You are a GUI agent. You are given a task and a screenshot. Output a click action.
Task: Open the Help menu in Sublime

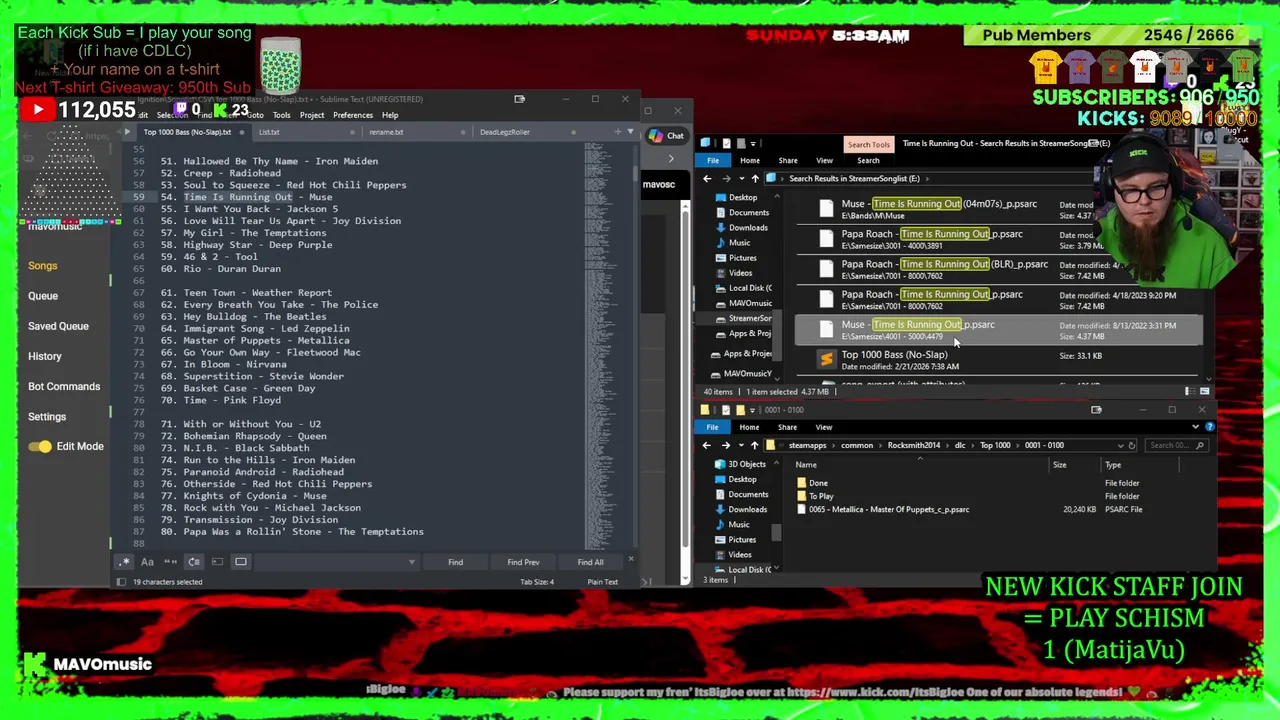(x=390, y=115)
